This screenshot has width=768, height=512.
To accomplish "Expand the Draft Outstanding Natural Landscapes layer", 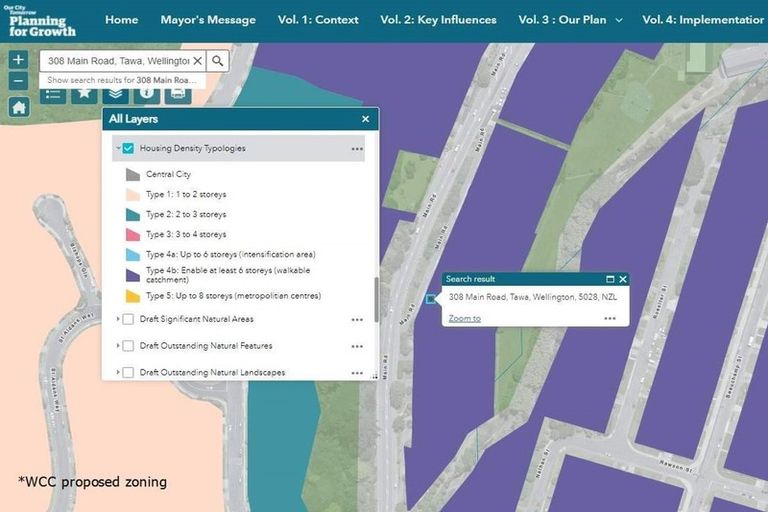I will [117, 373].
